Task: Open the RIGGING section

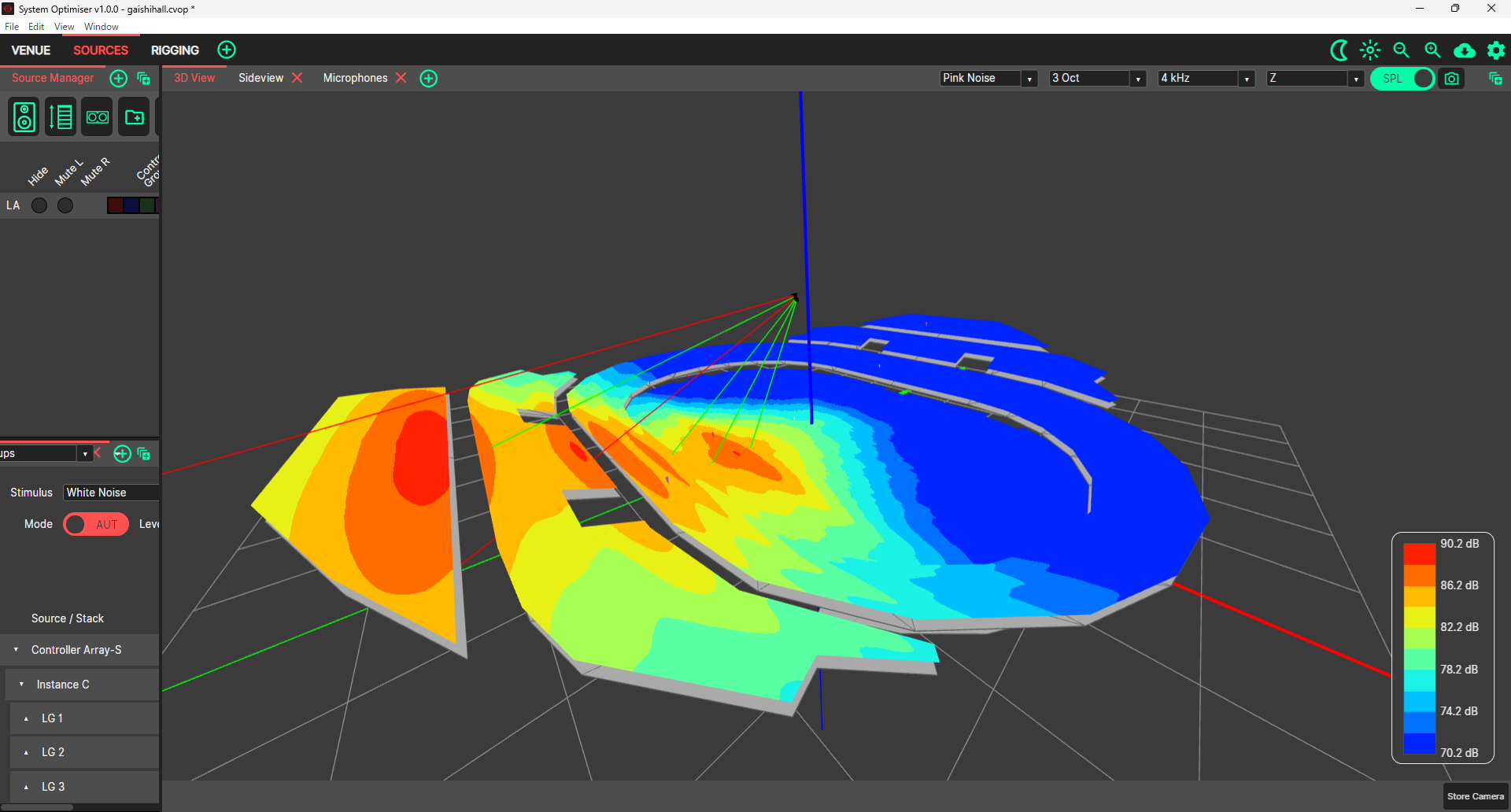Action: pyautogui.click(x=175, y=50)
